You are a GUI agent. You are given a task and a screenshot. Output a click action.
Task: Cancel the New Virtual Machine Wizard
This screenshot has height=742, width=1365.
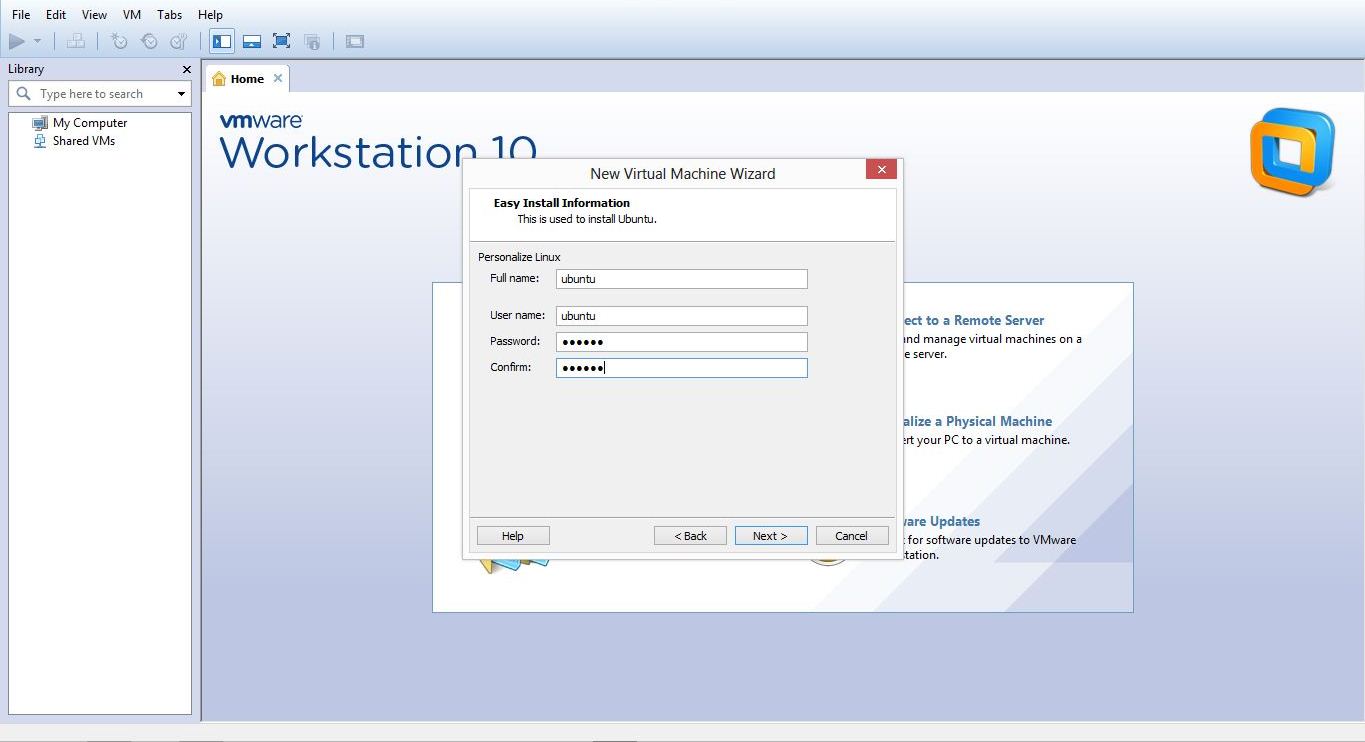coord(852,536)
